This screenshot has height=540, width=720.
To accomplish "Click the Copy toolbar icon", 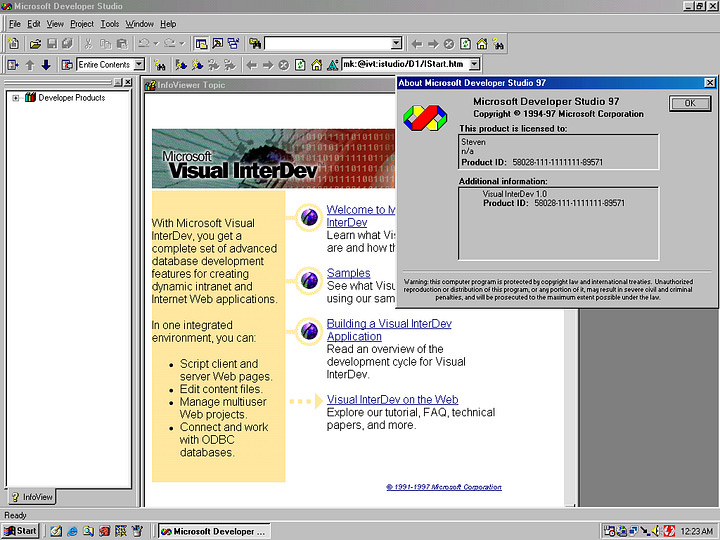I will pyautogui.click(x=106, y=44).
